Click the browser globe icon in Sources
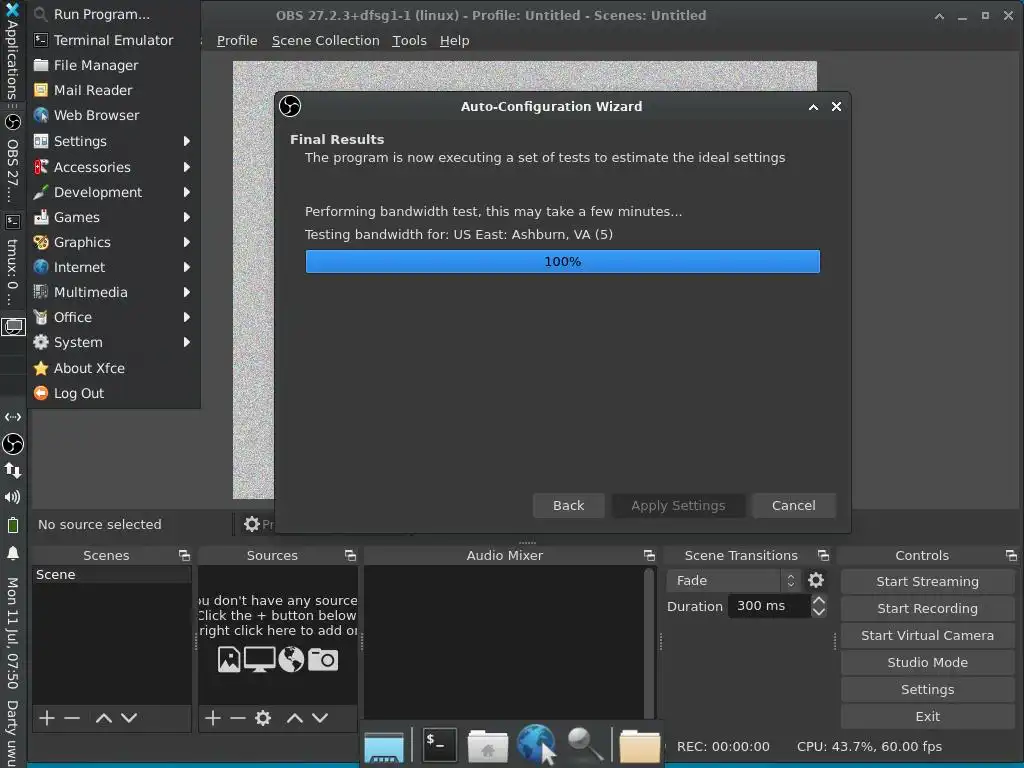 tap(291, 659)
